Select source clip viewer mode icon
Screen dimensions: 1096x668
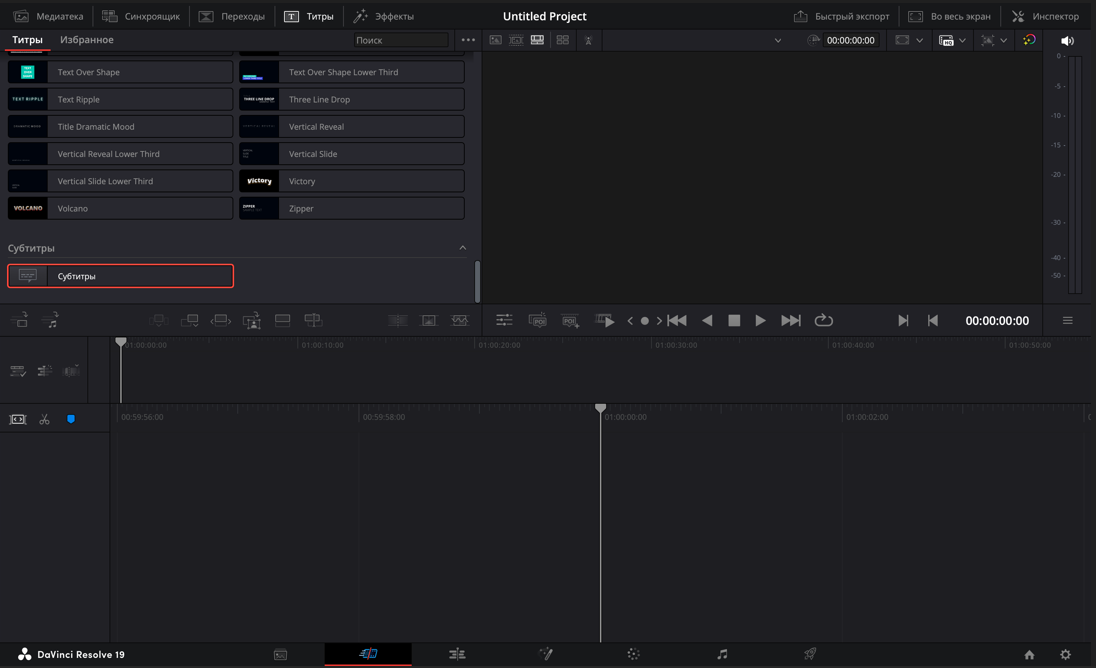(x=496, y=40)
